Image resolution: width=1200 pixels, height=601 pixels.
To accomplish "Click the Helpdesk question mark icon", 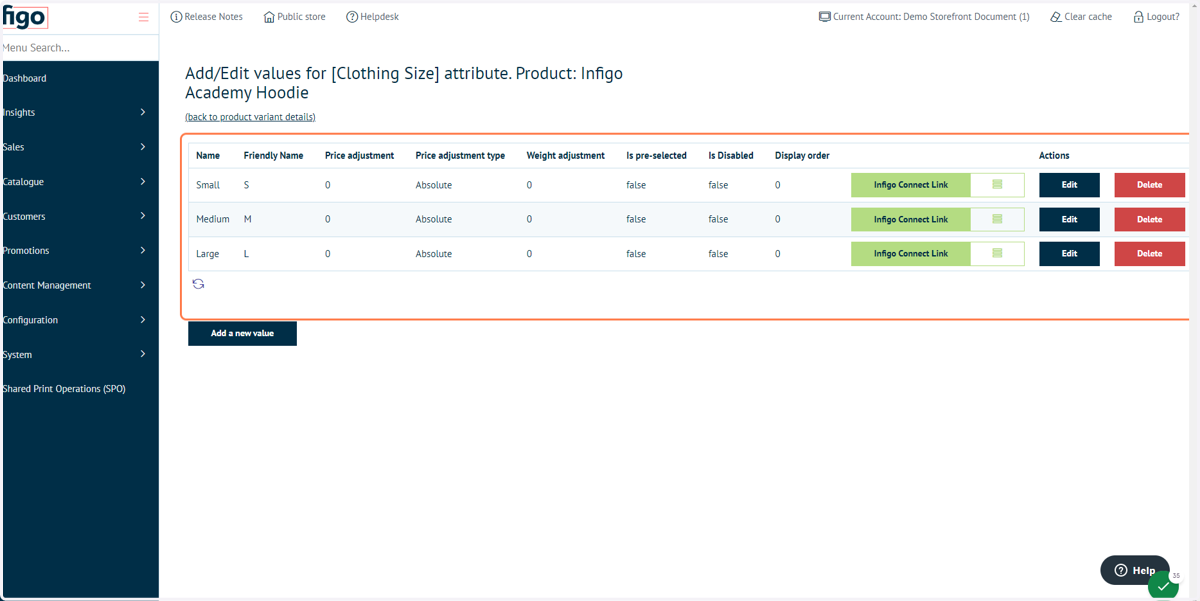I will pos(352,17).
